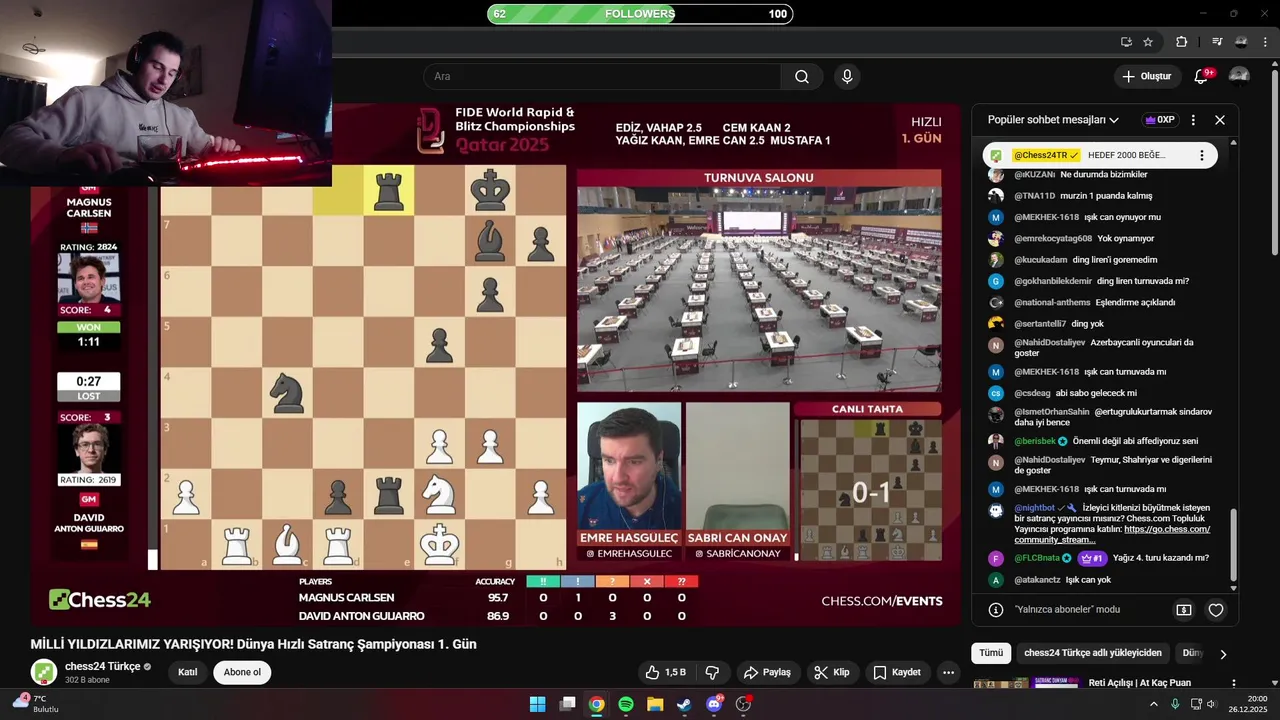Open Steam from the taskbar
This screenshot has width=1280, height=720.
(x=684, y=704)
